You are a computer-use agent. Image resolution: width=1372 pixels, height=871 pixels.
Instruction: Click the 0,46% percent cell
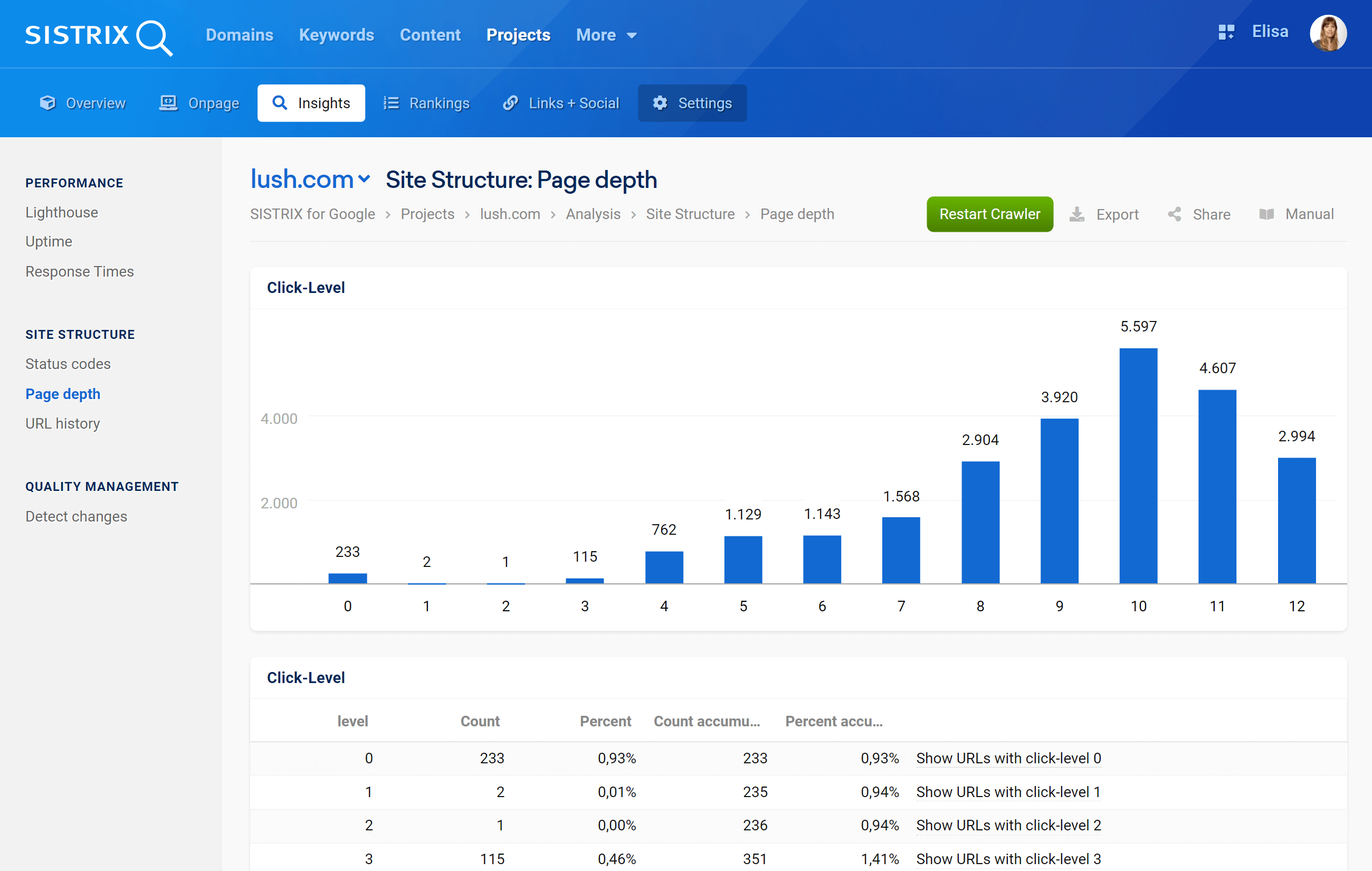coord(616,858)
